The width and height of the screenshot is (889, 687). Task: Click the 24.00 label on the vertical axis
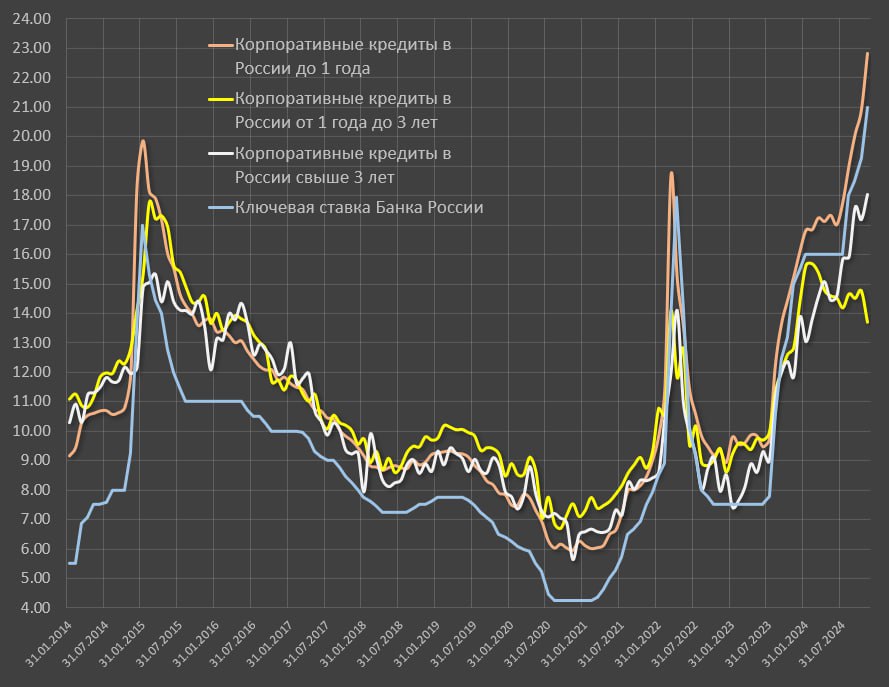click(x=36, y=19)
